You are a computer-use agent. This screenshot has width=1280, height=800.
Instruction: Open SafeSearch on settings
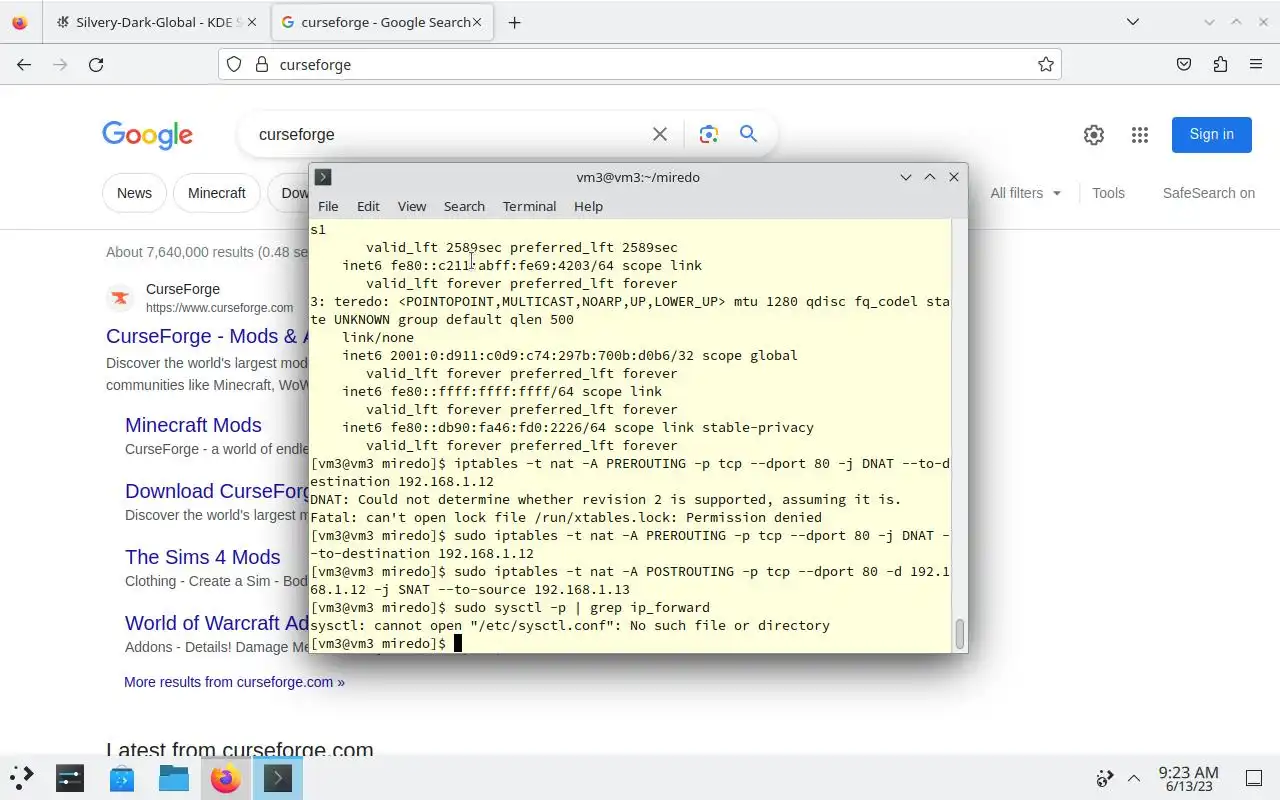pos(1209,193)
